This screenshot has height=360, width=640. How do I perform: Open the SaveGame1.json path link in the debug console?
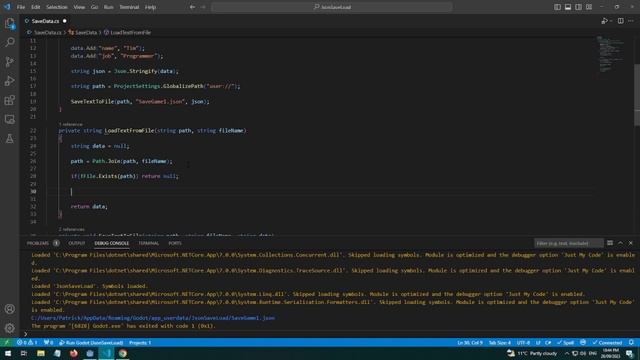coord(153,318)
